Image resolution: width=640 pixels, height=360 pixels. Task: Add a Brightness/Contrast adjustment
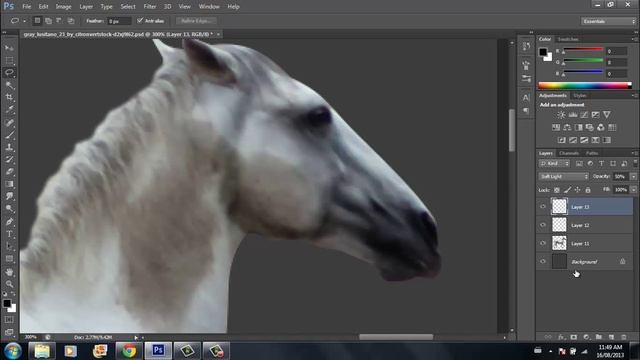tap(562, 115)
